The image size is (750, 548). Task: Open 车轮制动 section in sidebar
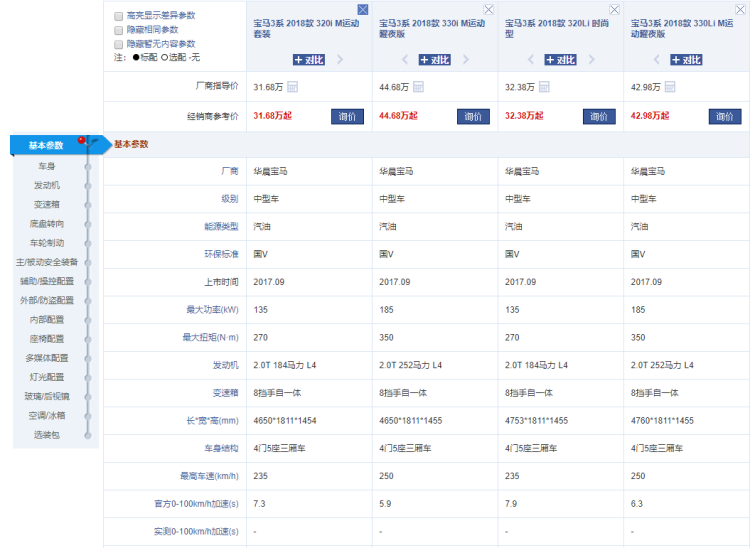tap(47, 242)
